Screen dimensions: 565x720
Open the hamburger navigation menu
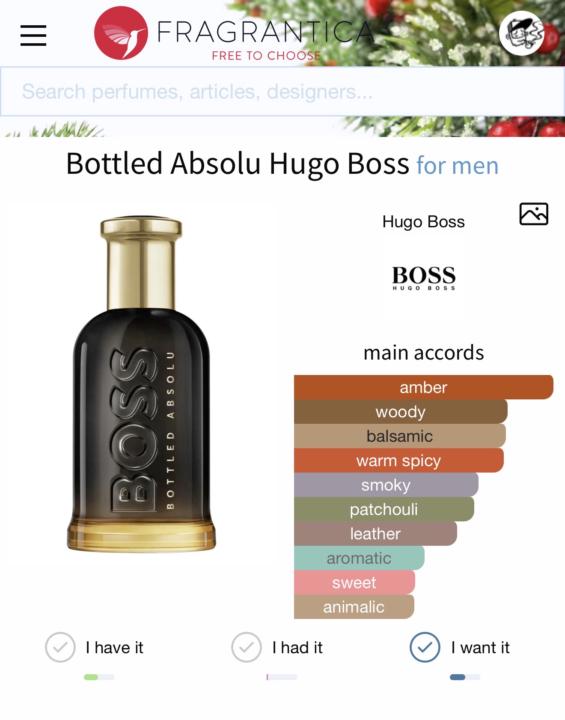pos(33,35)
